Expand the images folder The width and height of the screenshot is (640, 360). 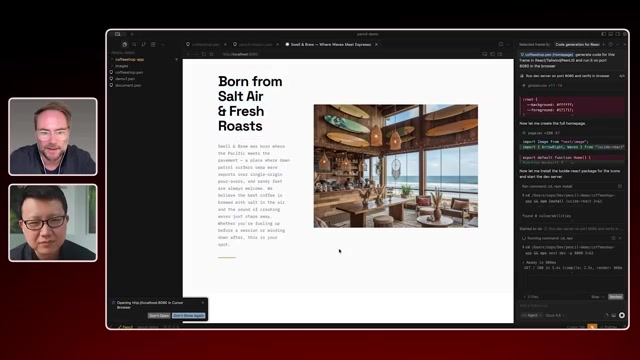point(121,66)
